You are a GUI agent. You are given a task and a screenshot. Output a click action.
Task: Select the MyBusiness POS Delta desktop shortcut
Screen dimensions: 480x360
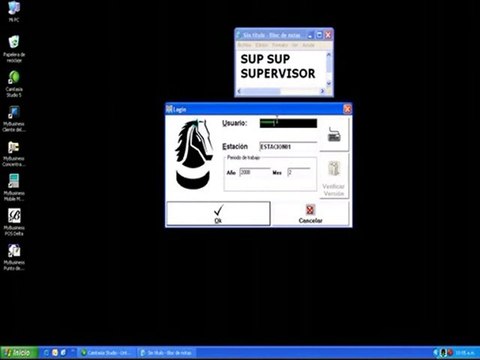(x=14, y=223)
